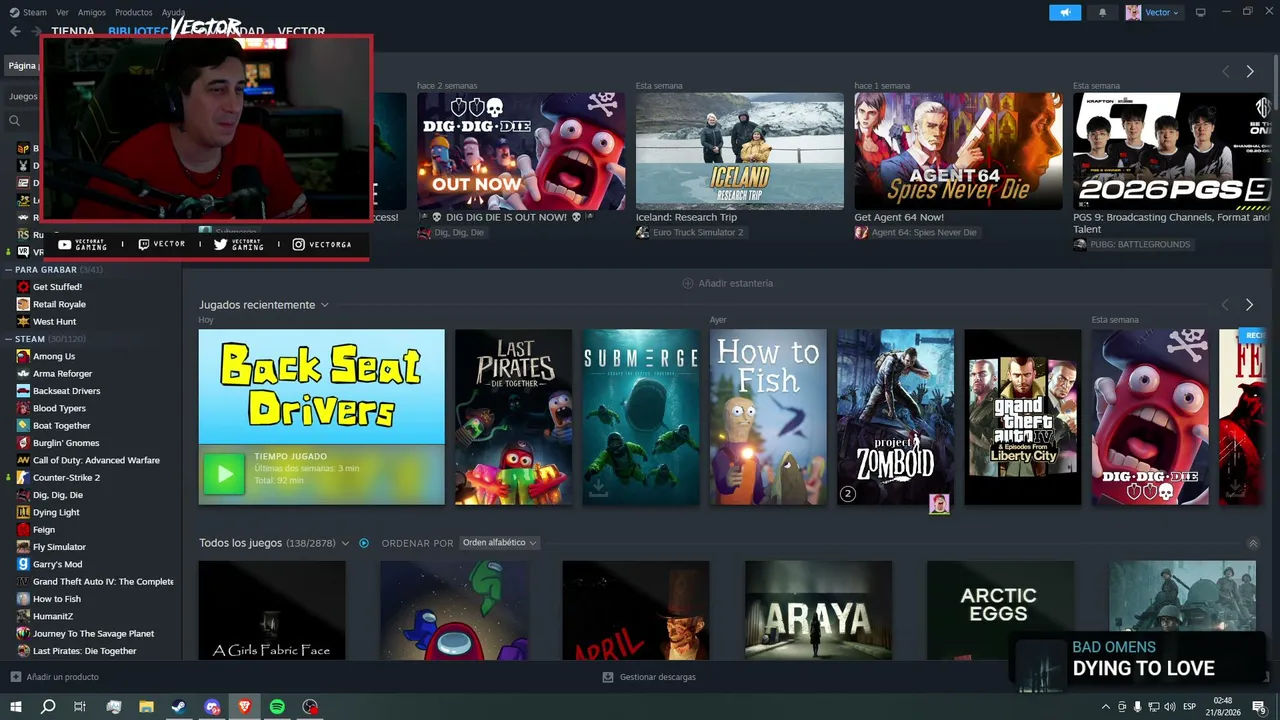Collapse the STEAM collection
The width and height of the screenshot is (1280, 720).
[x=8, y=339]
